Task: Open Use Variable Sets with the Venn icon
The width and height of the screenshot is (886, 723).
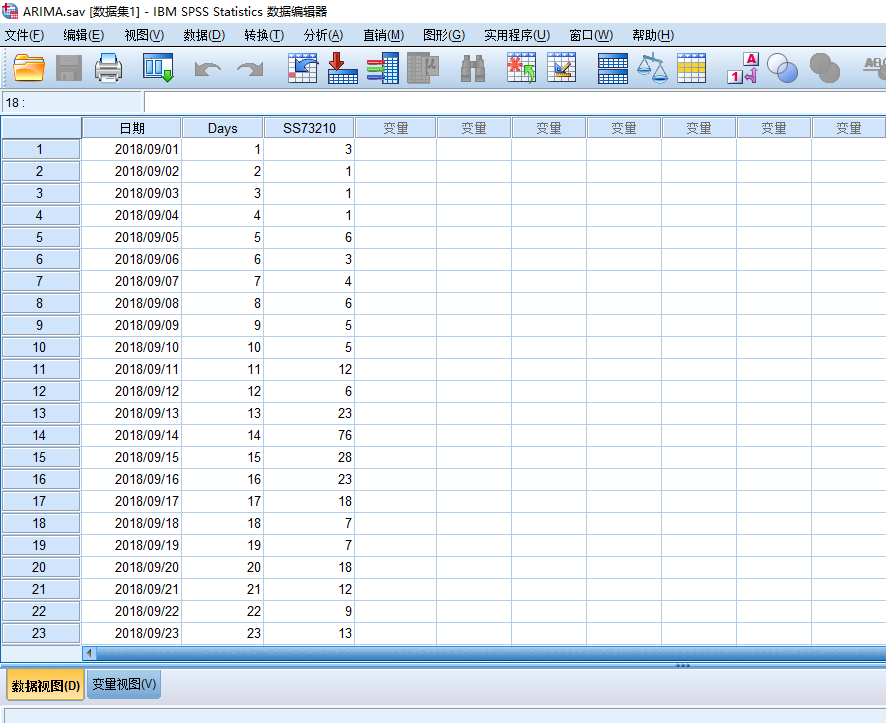Action: 782,68
